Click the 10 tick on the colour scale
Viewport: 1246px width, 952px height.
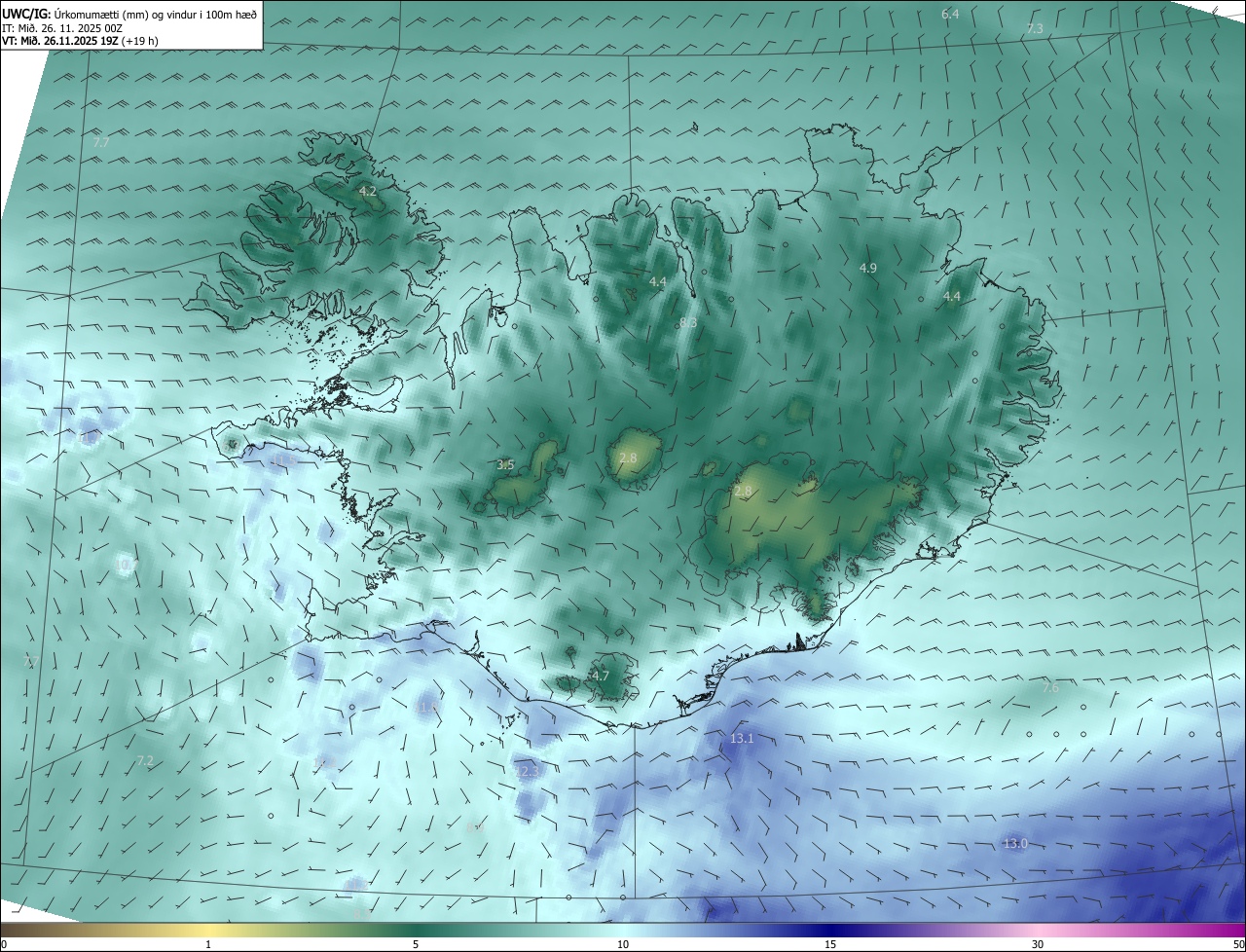(x=623, y=944)
